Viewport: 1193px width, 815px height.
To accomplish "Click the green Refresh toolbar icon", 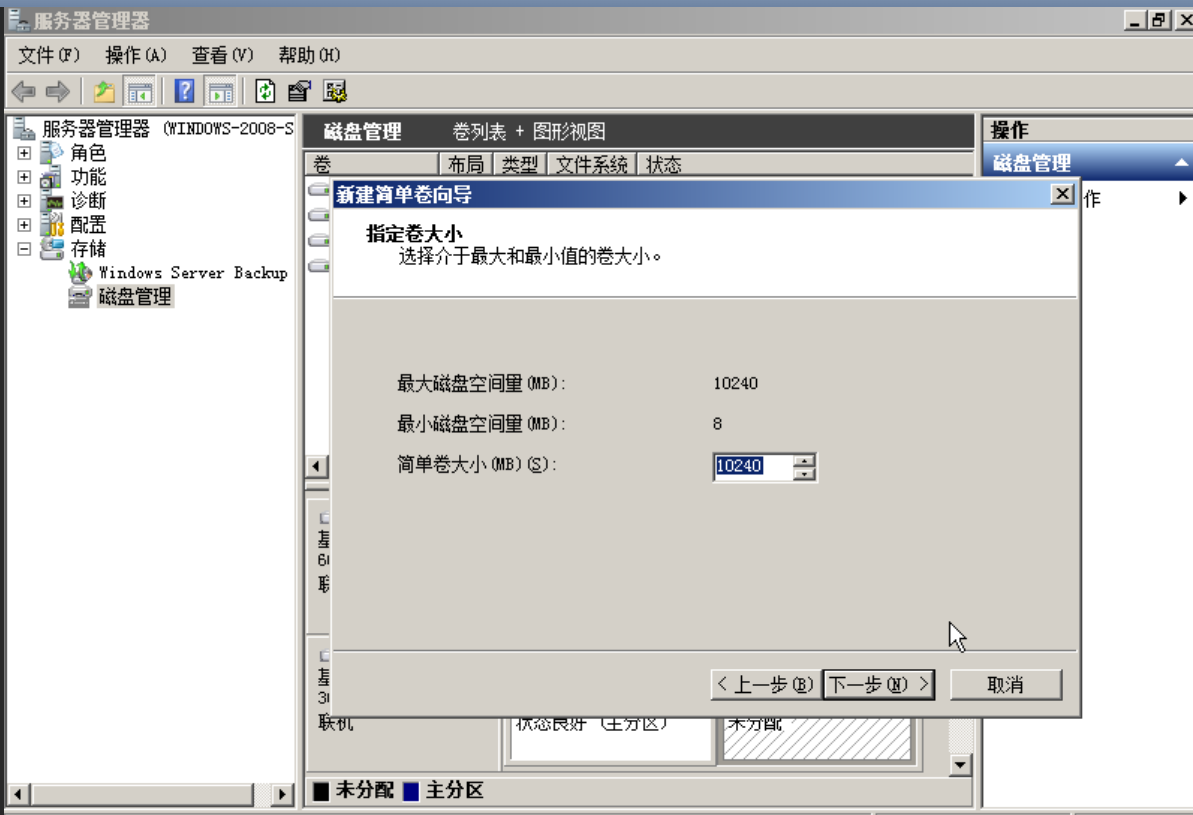I will [265, 92].
